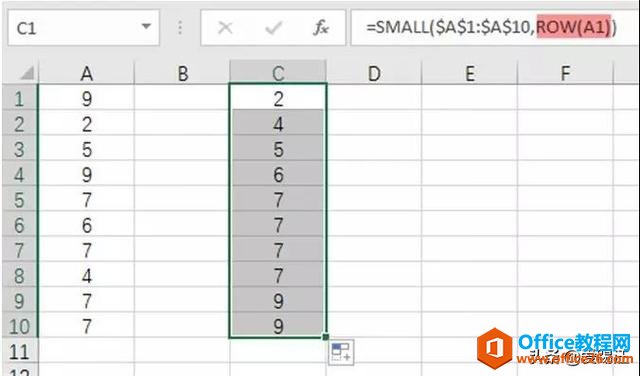The image size is (640, 376).
Task: Click the Select All corner triangle
Action: tap(27, 73)
